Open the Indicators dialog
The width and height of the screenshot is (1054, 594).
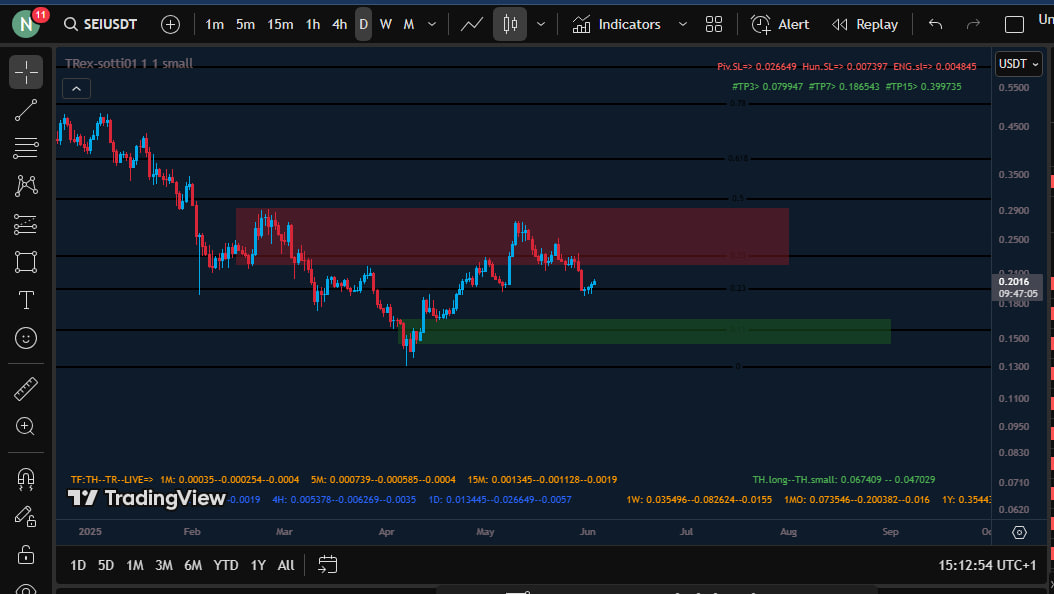(x=617, y=24)
